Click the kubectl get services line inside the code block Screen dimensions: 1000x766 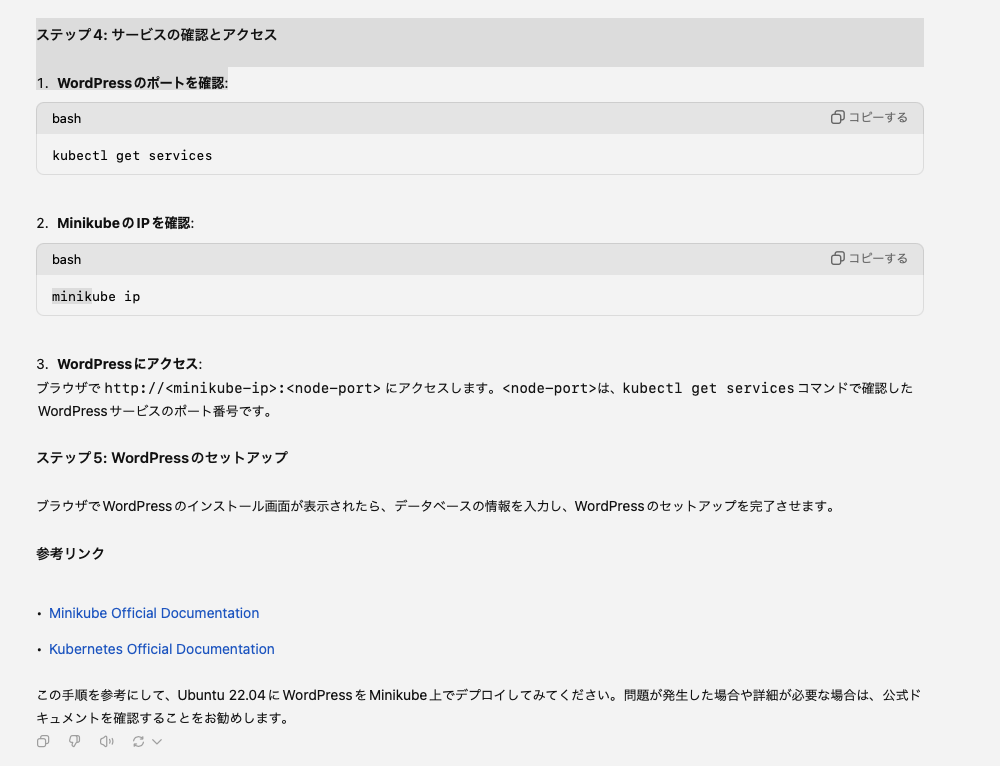[132, 156]
